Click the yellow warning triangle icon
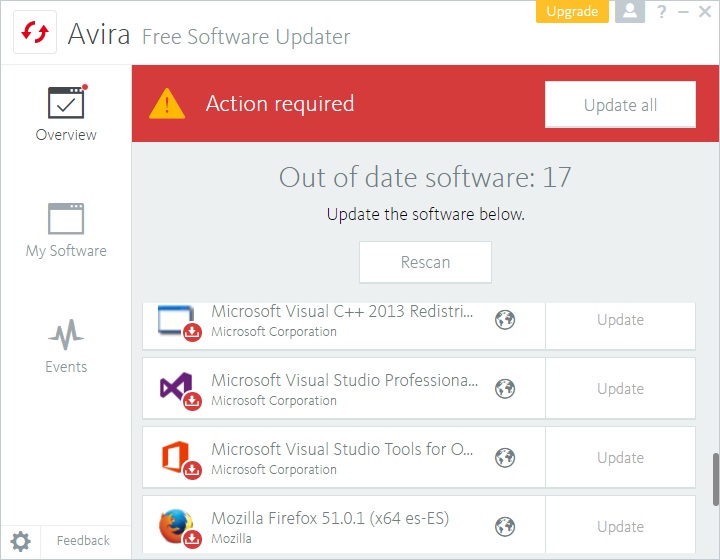This screenshot has width=720, height=560. coord(167,104)
